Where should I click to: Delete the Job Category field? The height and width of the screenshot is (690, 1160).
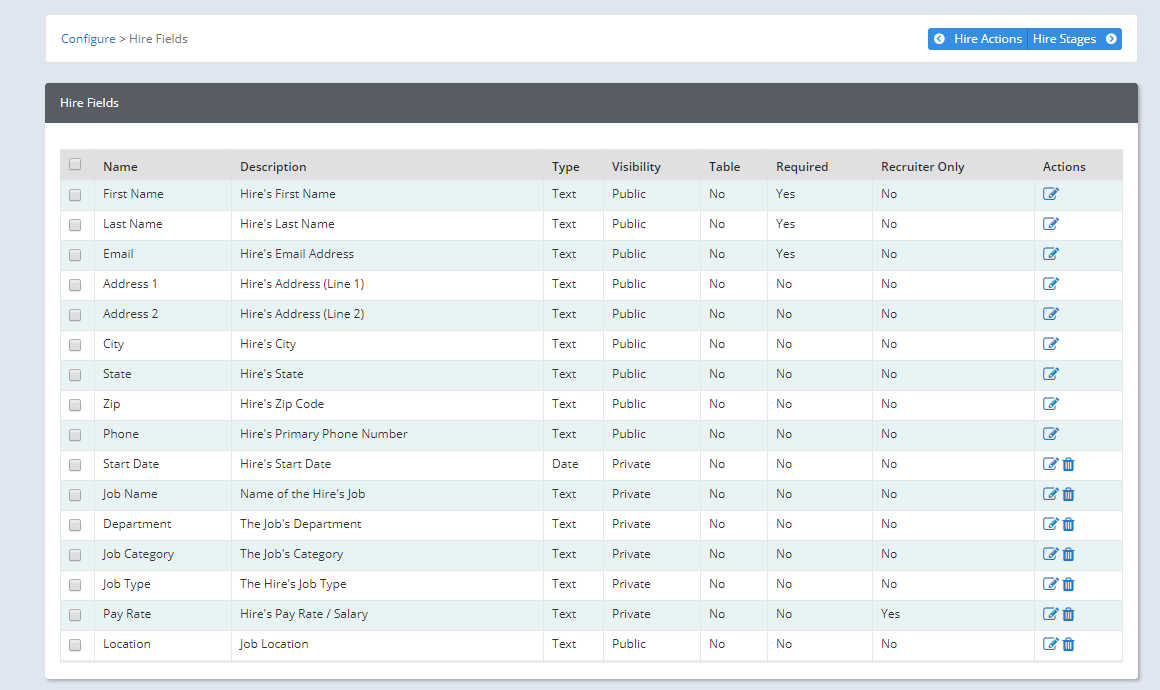[x=1068, y=554]
